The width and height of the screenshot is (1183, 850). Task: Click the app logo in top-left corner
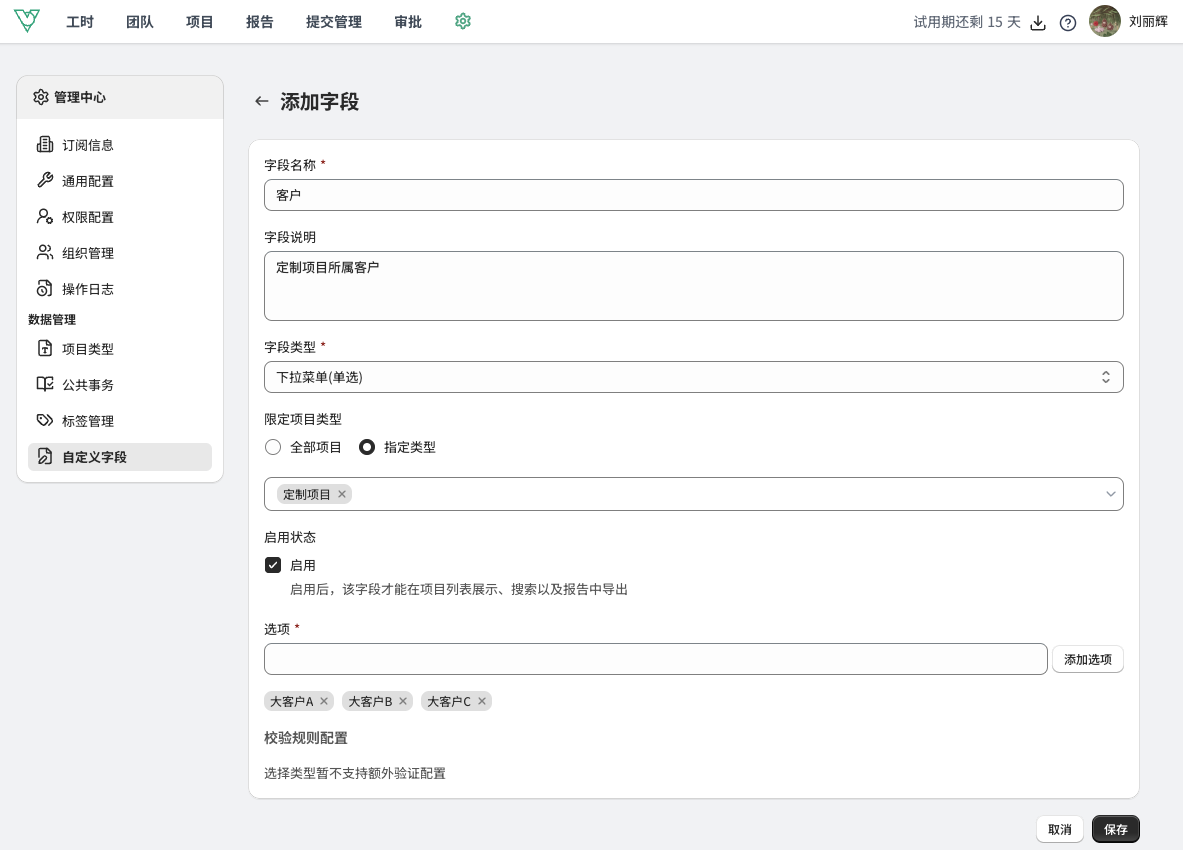(27, 21)
